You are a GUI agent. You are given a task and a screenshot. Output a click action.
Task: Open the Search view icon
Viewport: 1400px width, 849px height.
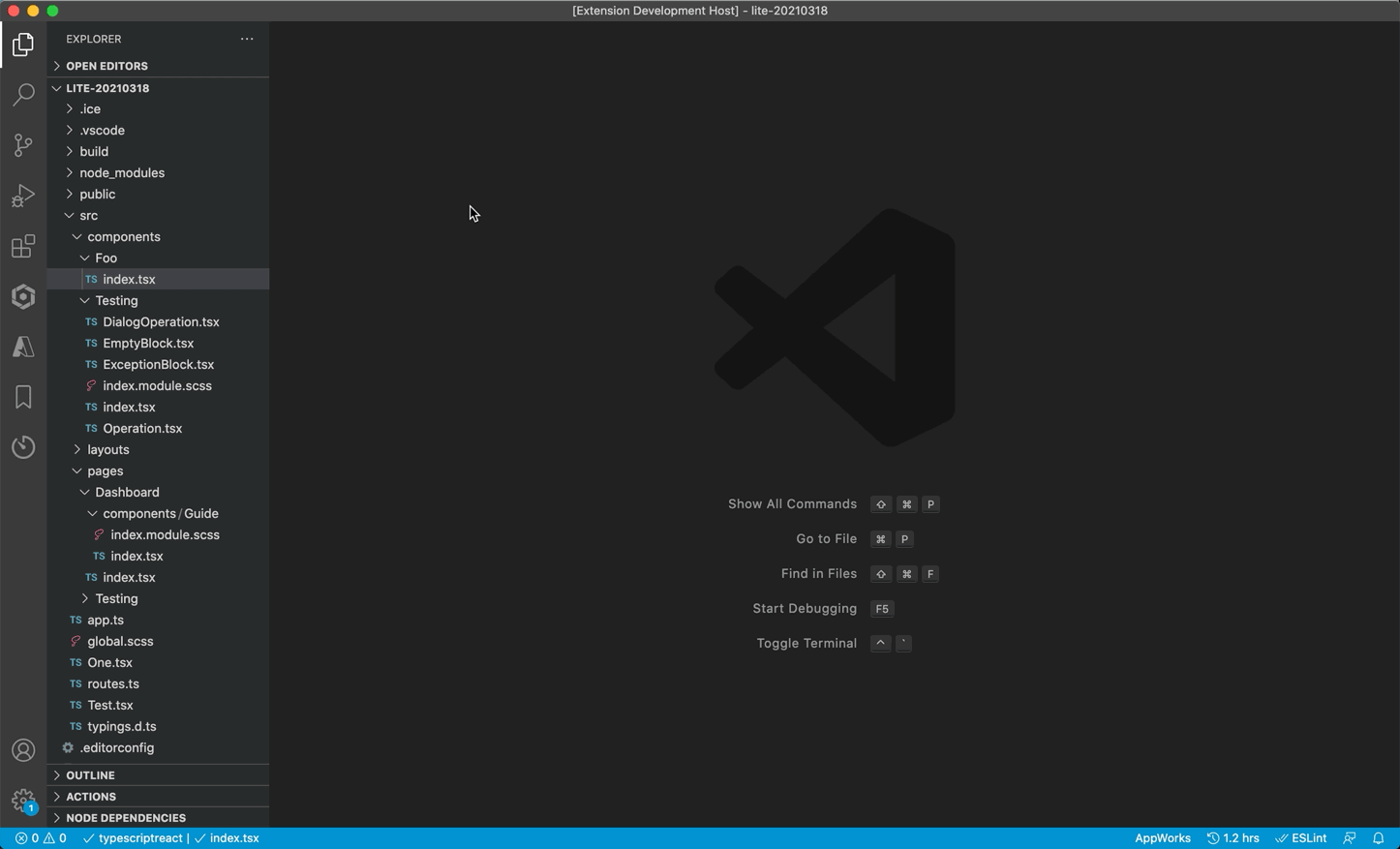[23, 95]
